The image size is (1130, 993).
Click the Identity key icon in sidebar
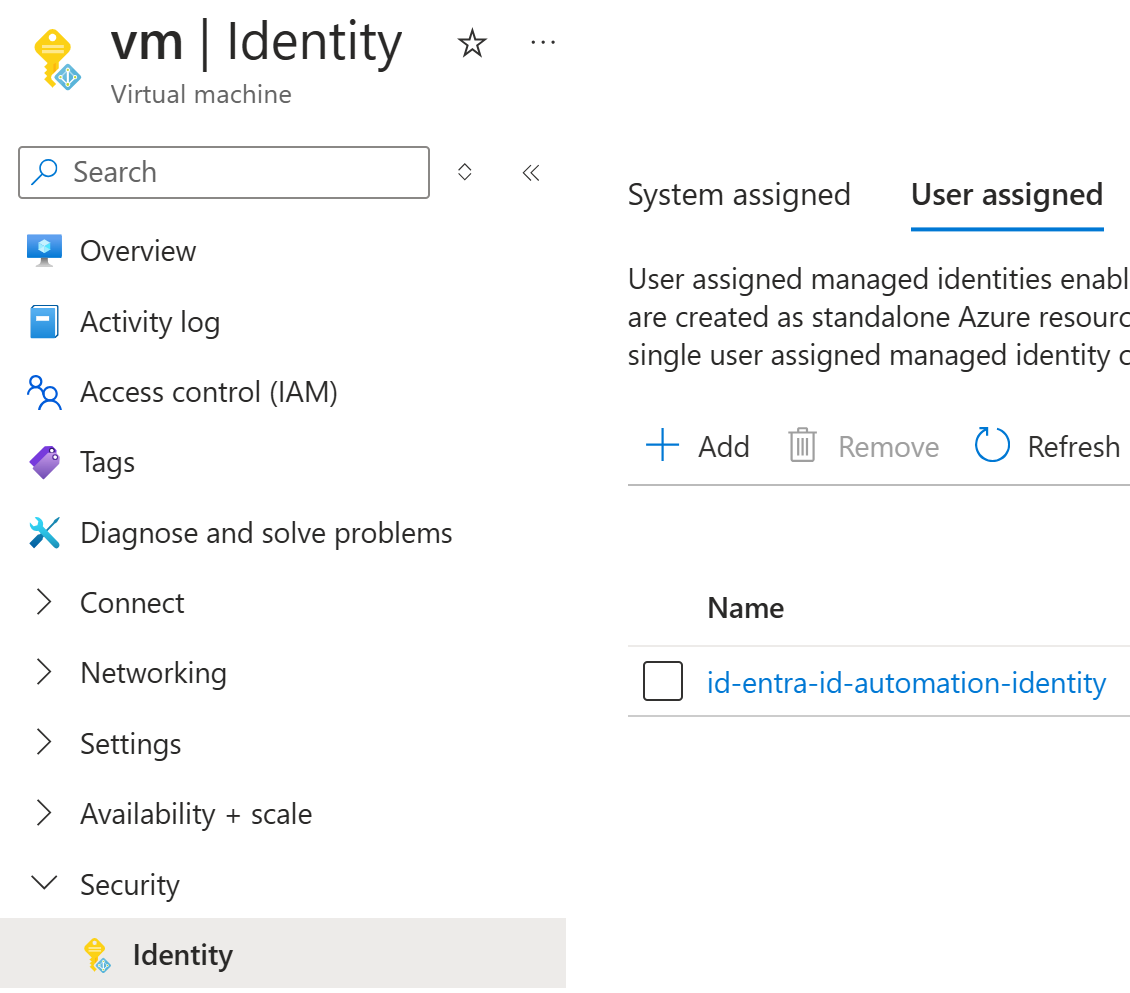(97, 955)
